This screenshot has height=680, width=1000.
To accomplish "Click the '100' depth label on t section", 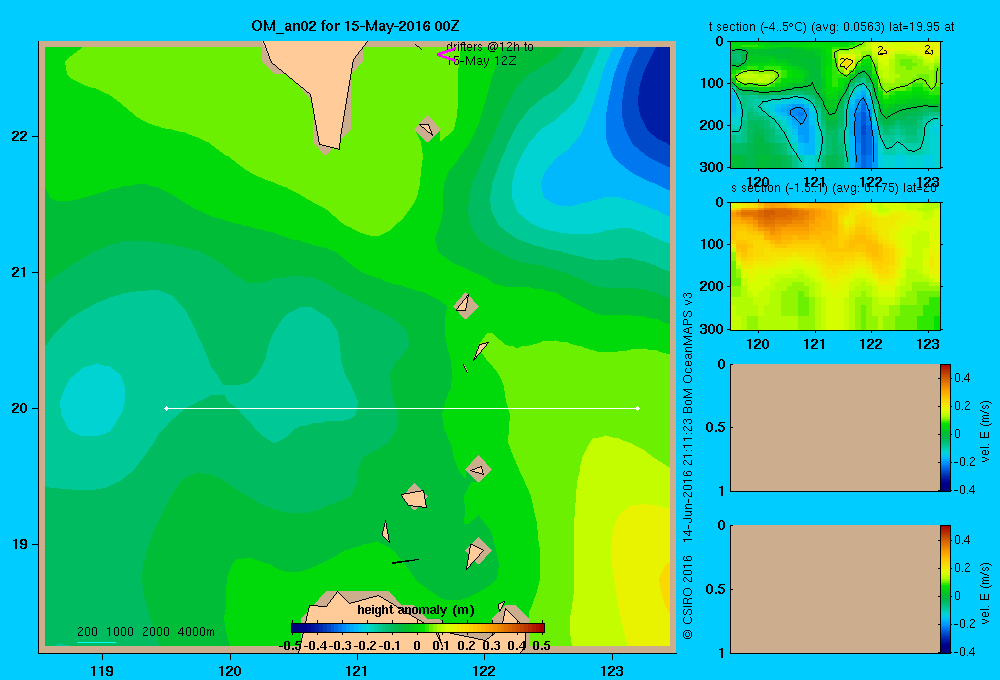I will pyautogui.click(x=711, y=83).
